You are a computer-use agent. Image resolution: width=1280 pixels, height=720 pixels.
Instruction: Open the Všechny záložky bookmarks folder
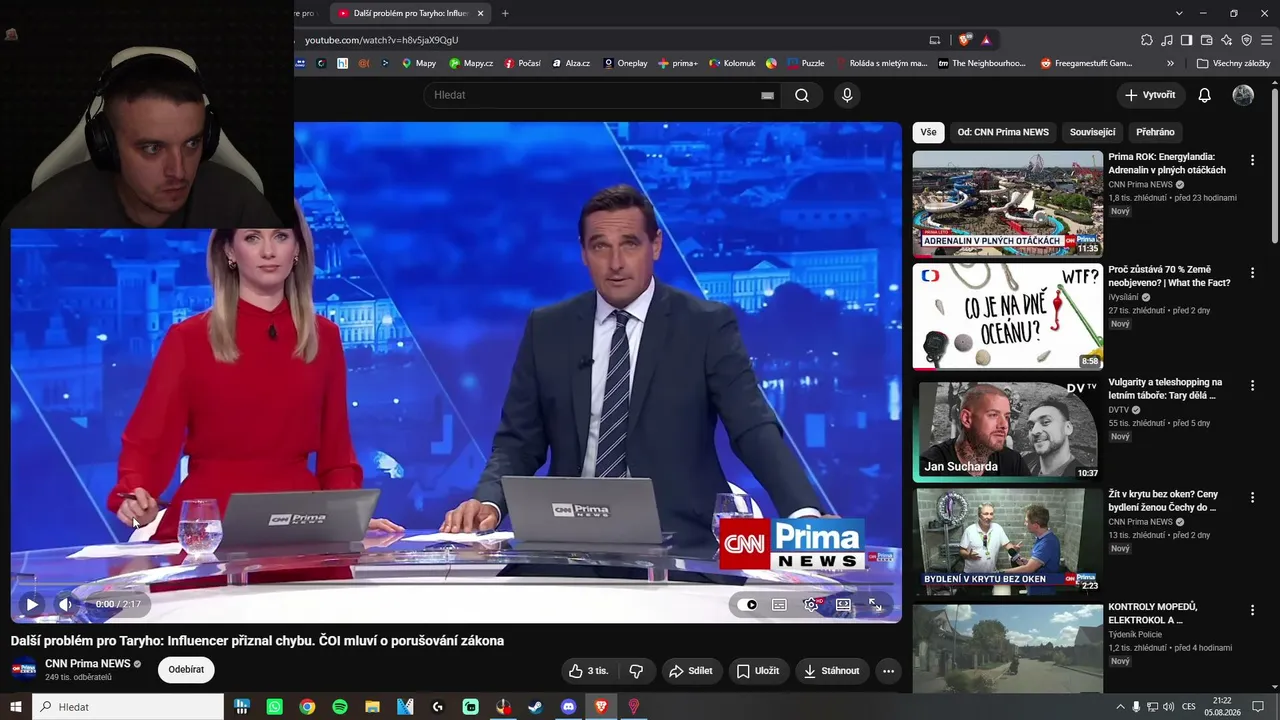(x=1233, y=63)
